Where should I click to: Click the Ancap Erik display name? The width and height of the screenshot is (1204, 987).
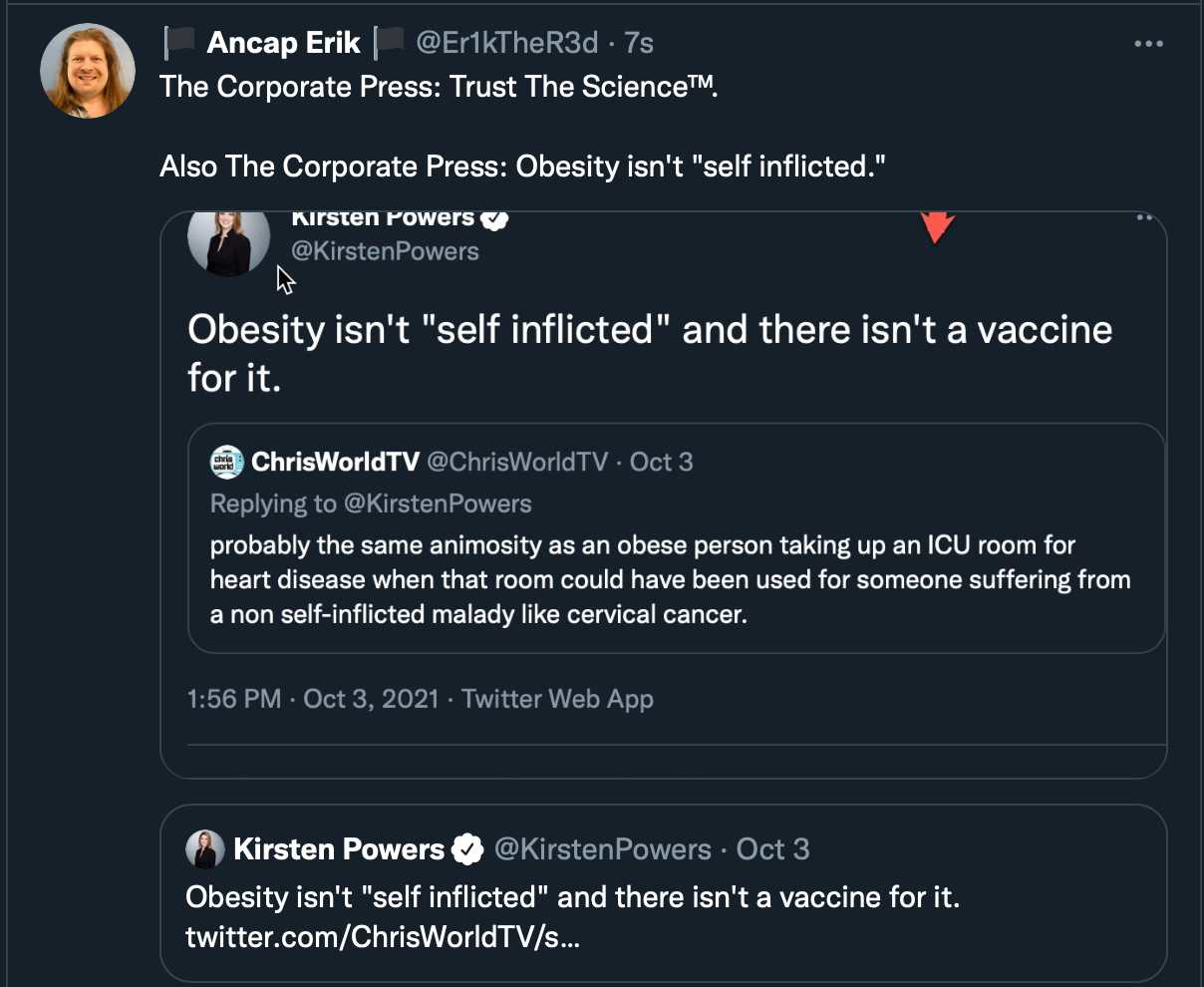[x=284, y=43]
